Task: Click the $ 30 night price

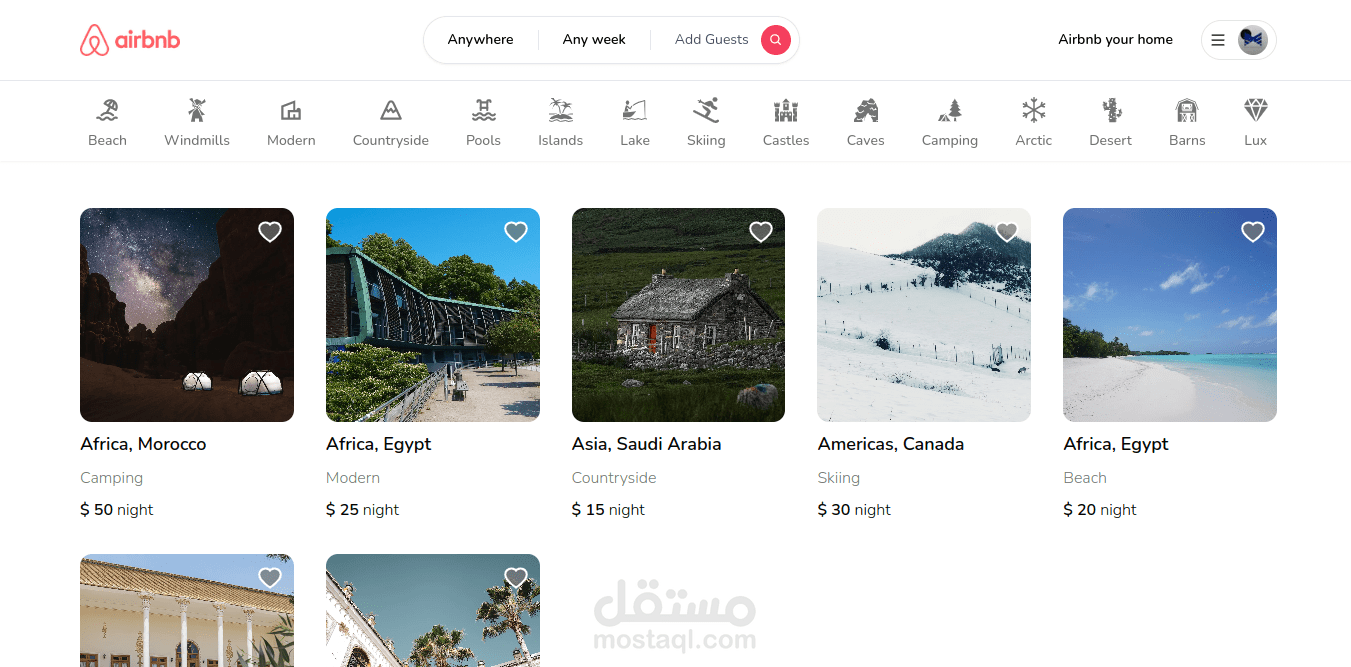Action: 854,510
